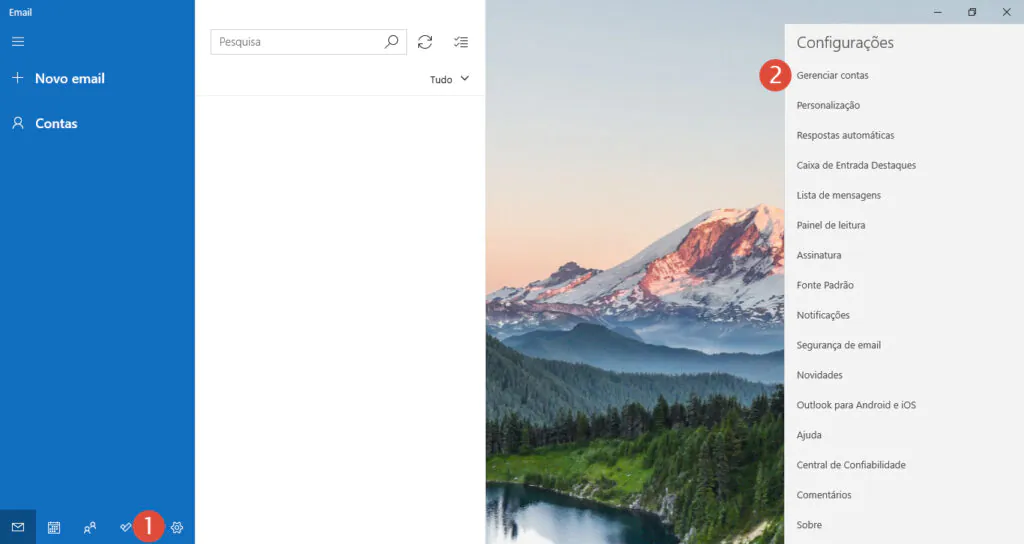
Task: Click the search magnifier icon
Action: pyautogui.click(x=391, y=42)
